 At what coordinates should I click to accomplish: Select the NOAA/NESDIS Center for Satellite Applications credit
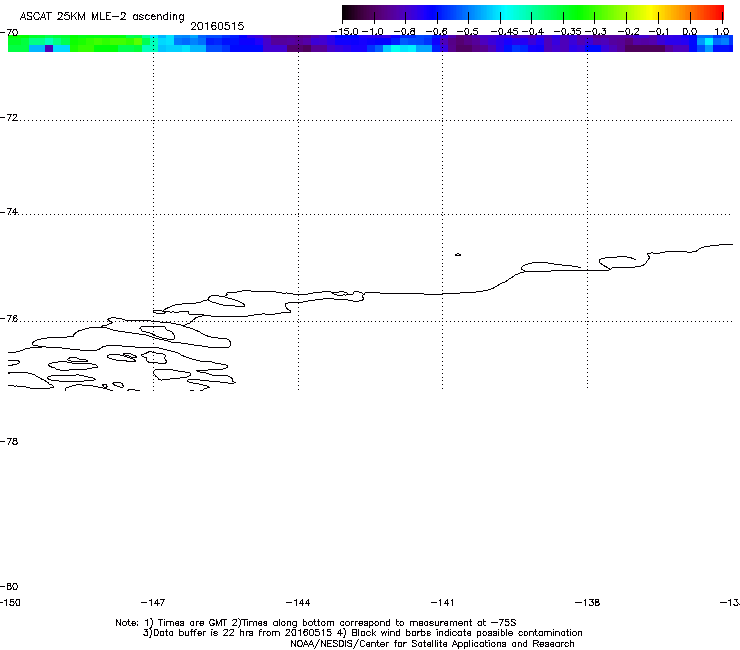(432, 644)
